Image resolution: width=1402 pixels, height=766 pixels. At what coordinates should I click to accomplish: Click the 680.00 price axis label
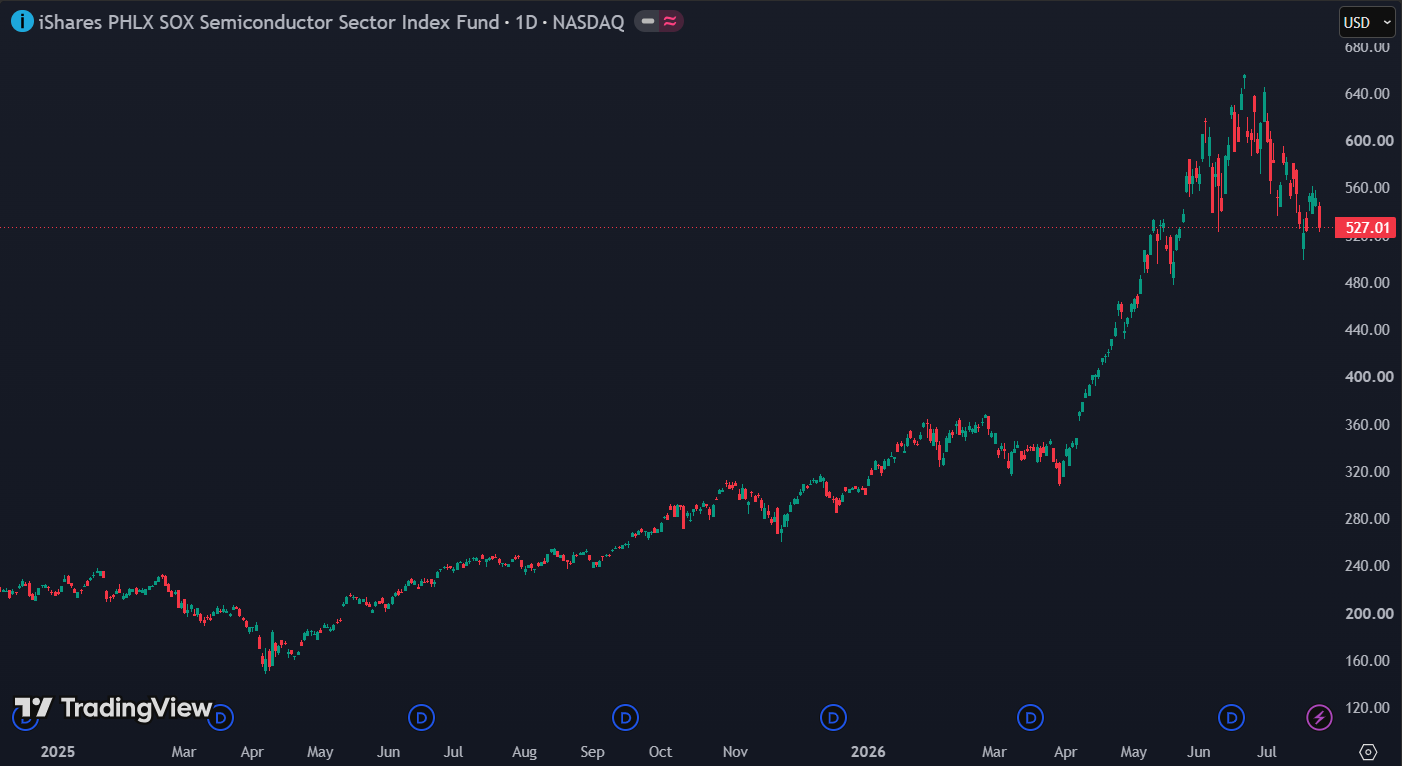pos(1368,47)
